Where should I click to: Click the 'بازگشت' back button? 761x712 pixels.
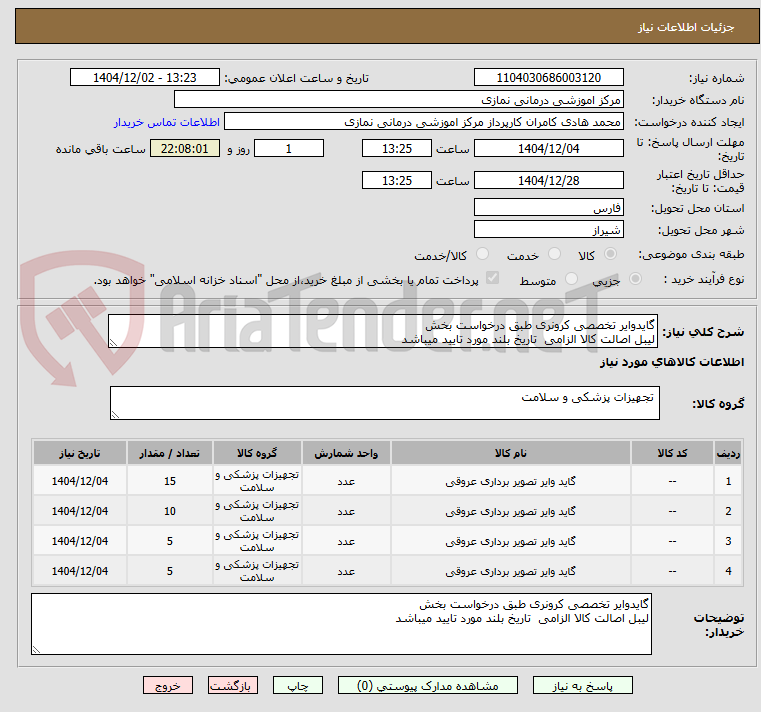[x=232, y=685]
